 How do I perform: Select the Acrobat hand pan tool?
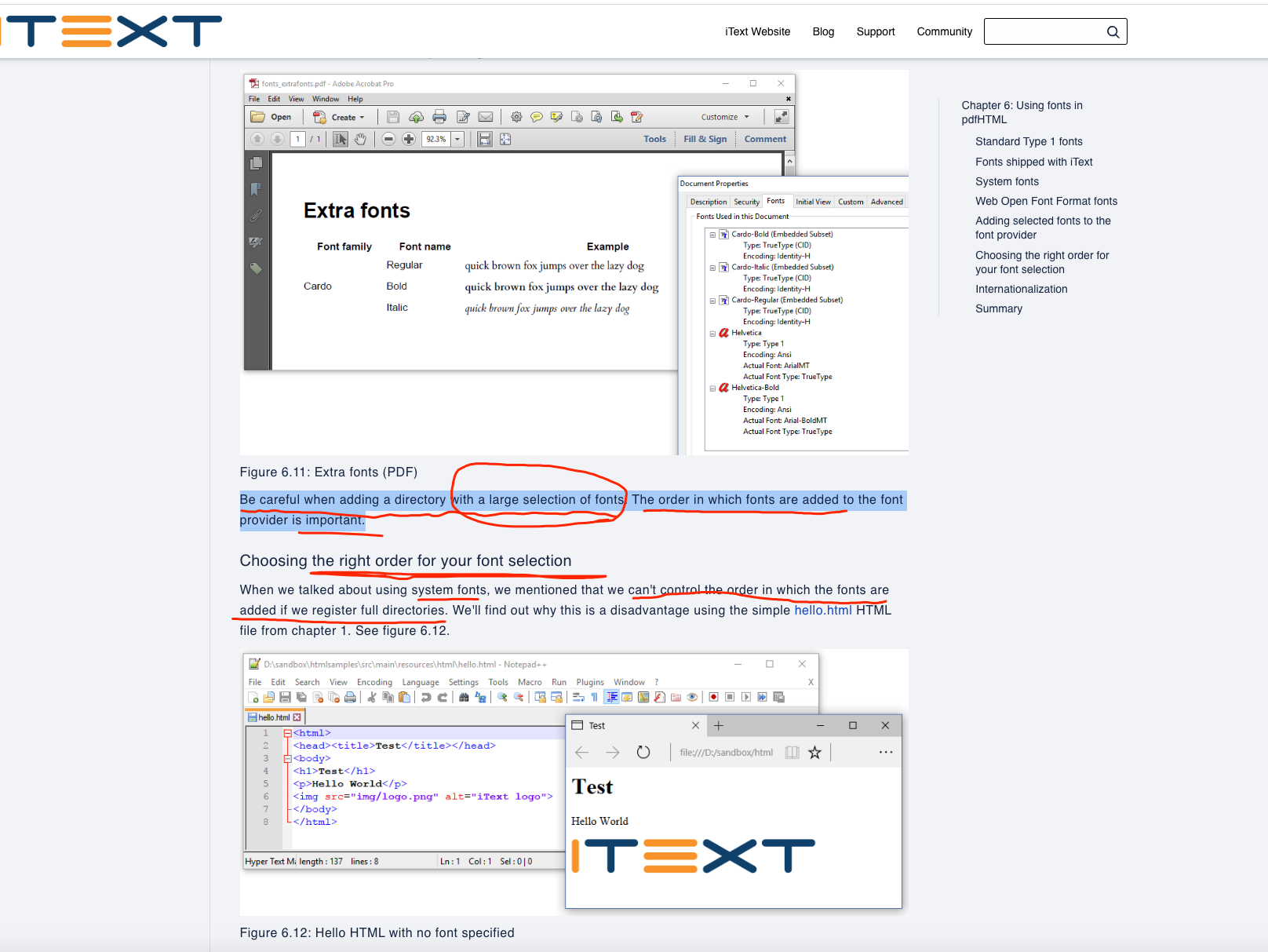click(360, 139)
